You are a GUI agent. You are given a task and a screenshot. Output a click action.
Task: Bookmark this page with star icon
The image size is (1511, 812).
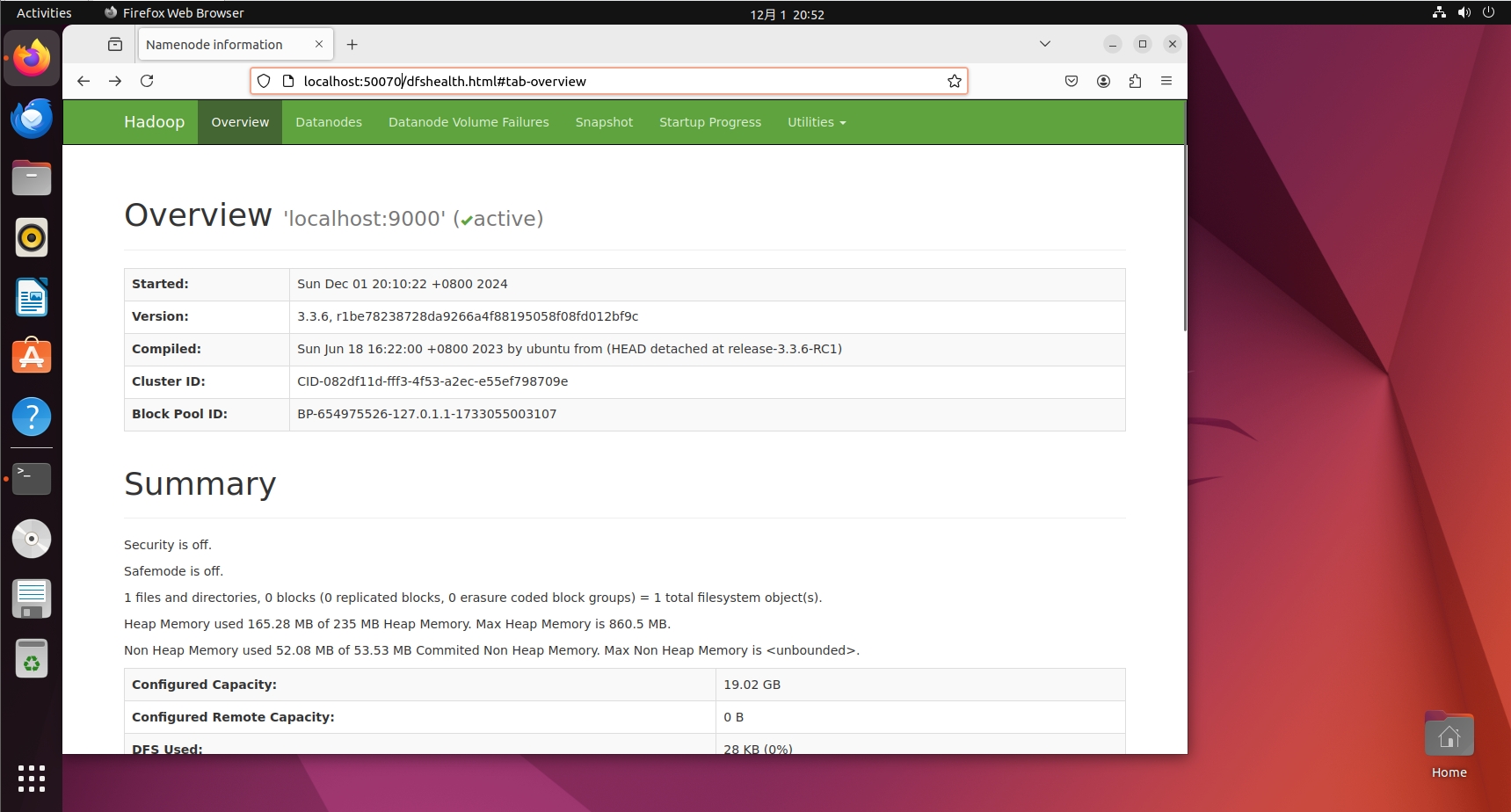tap(954, 81)
